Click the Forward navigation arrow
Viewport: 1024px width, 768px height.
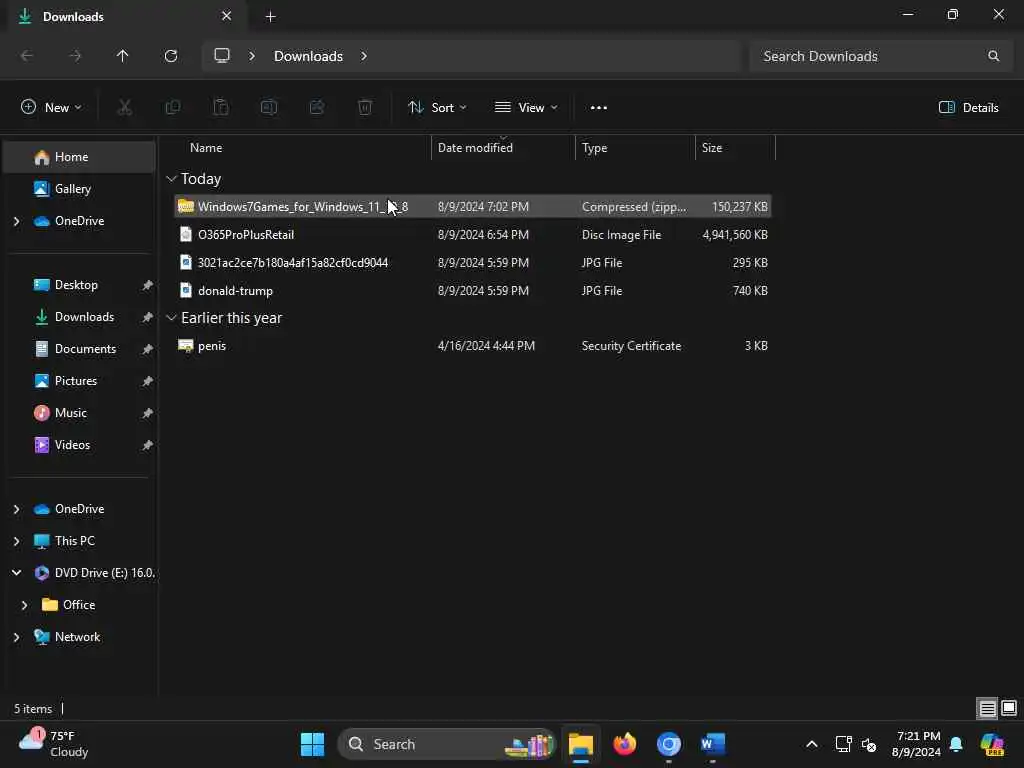pyautogui.click(x=75, y=56)
